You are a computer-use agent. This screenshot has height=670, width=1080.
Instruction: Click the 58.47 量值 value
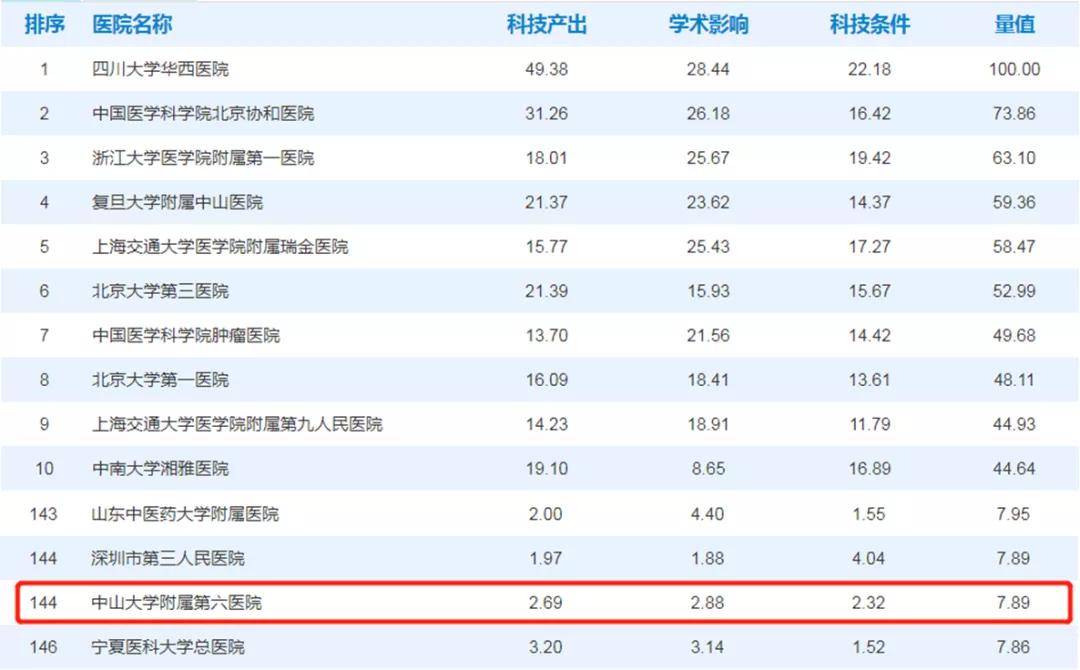1015,247
